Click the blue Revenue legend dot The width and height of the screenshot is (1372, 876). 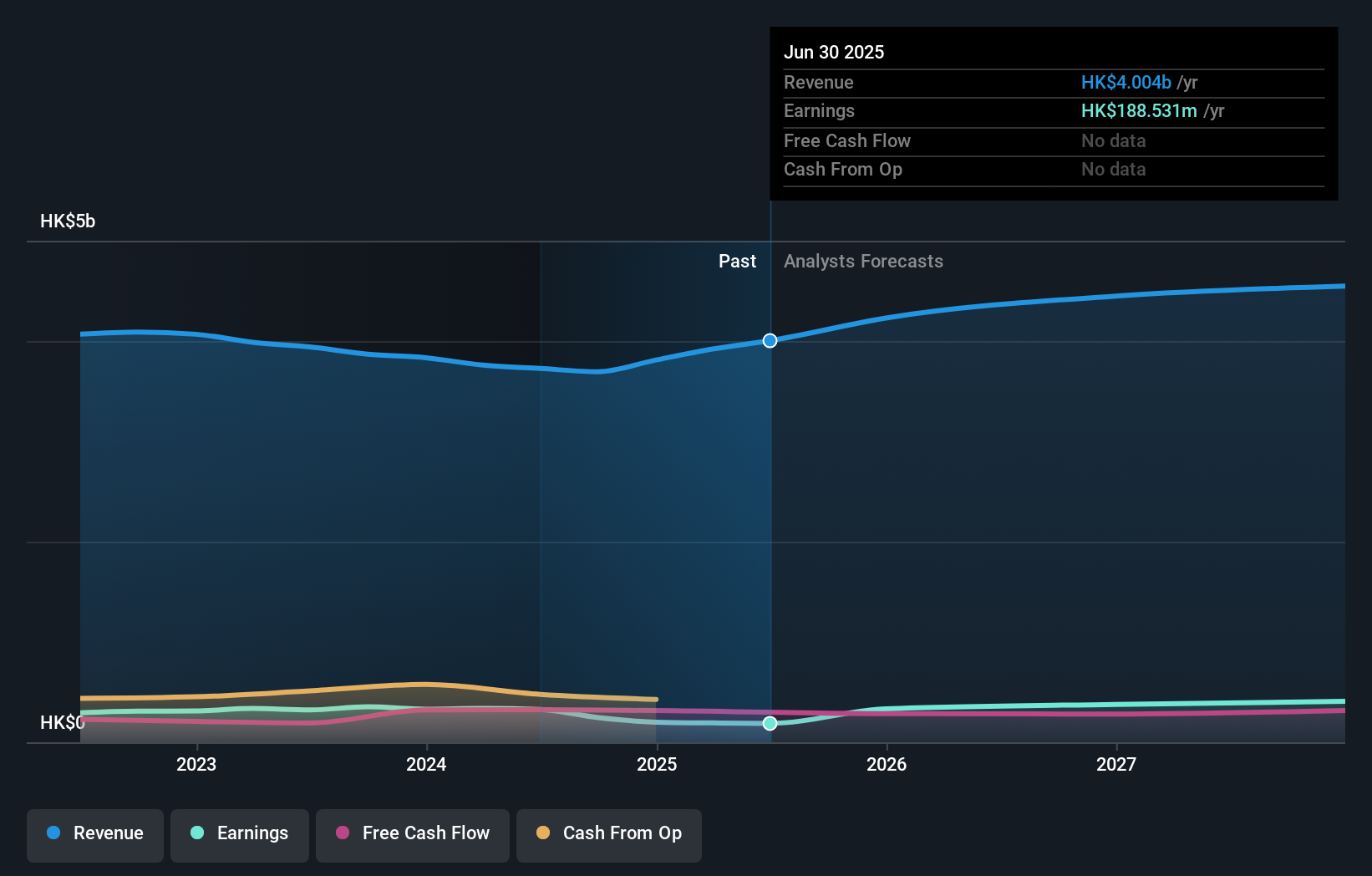(x=54, y=833)
